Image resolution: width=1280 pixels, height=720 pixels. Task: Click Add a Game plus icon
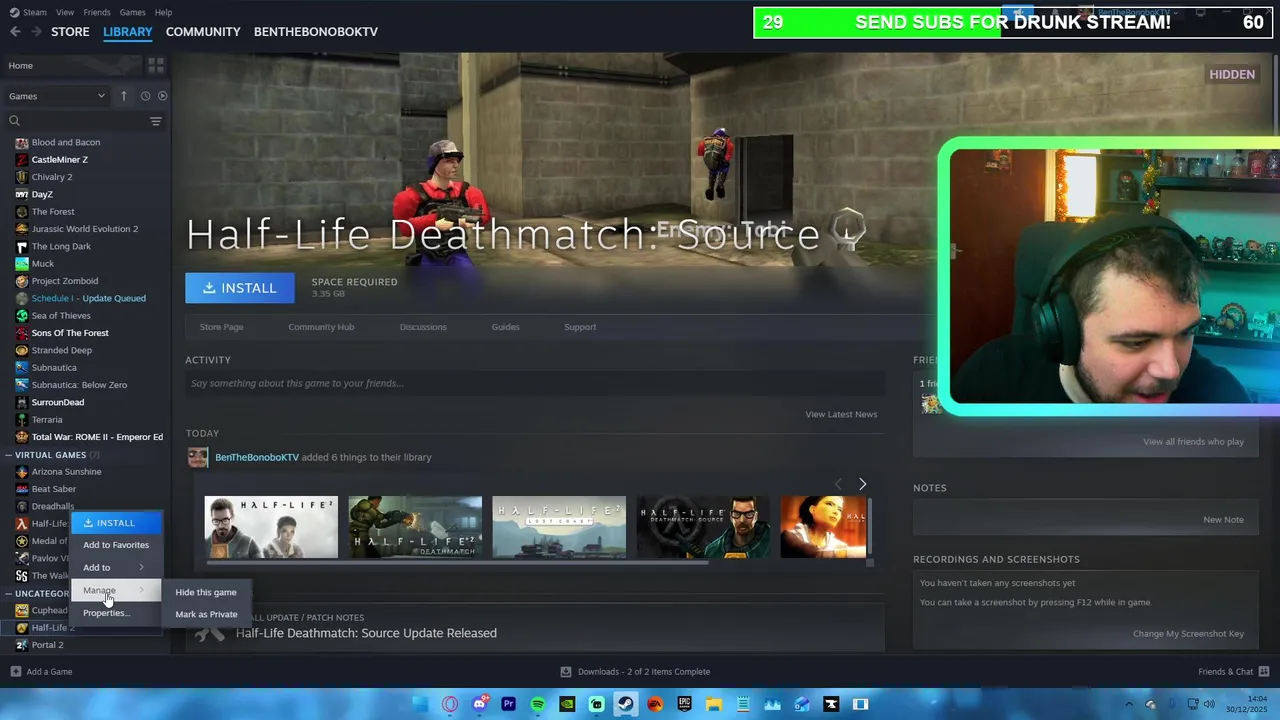(15, 672)
